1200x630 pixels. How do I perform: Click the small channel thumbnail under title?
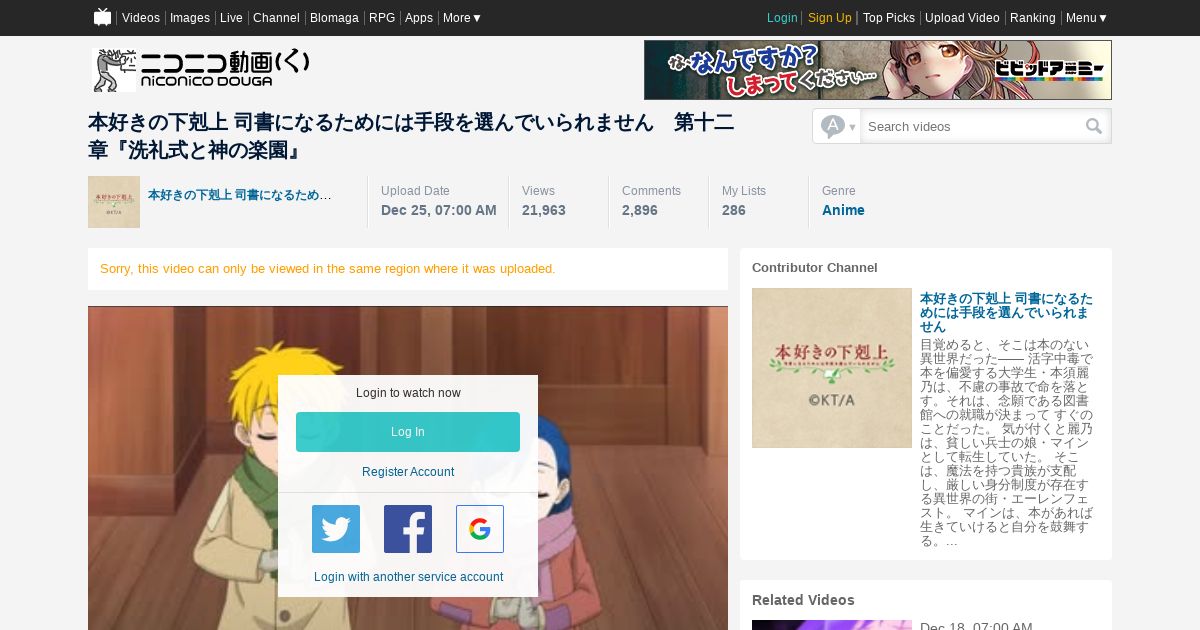[x=114, y=202]
